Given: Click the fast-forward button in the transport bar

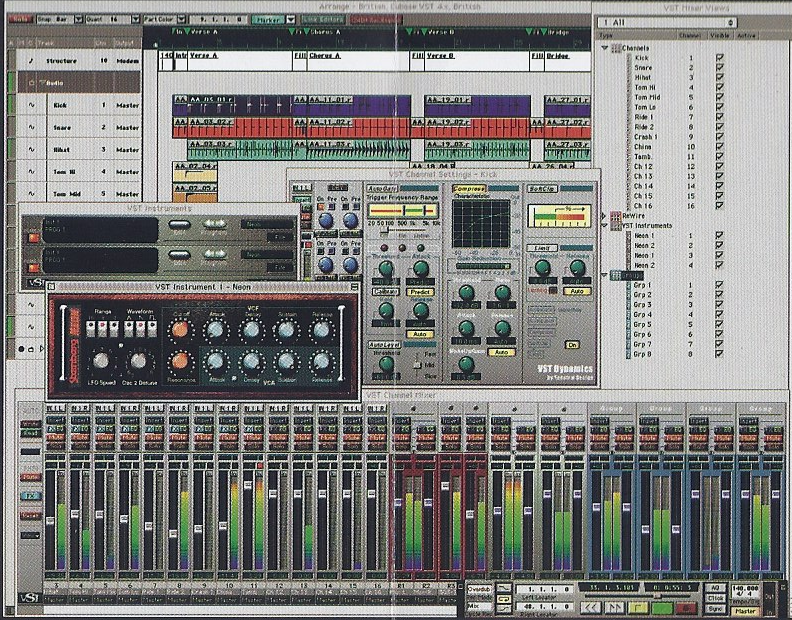Looking at the screenshot, I should tap(615, 607).
